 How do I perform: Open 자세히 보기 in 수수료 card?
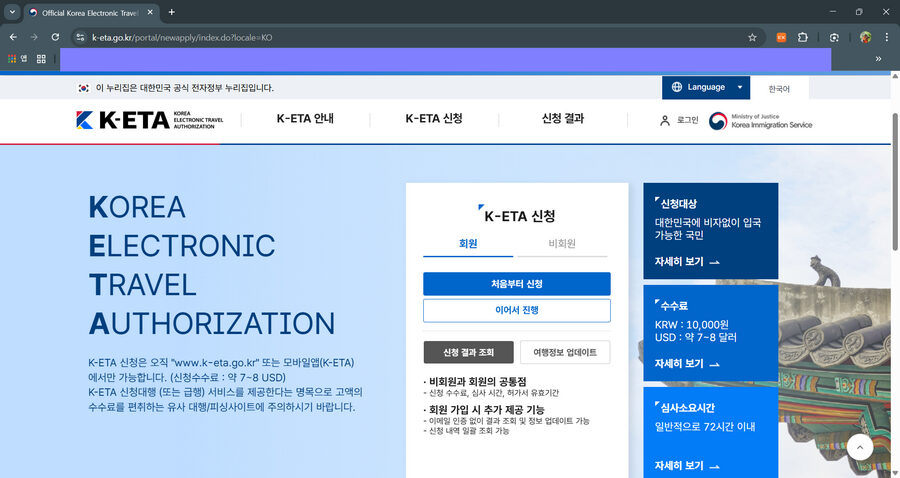tap(687, 364)
